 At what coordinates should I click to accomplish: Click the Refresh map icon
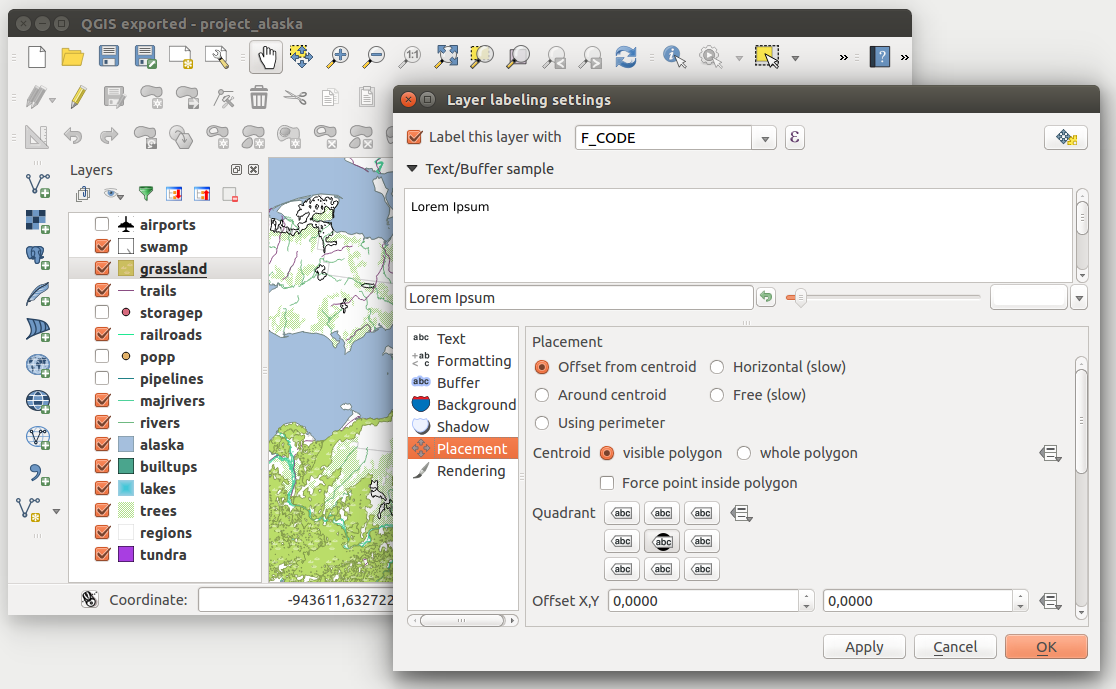[626, 57]
